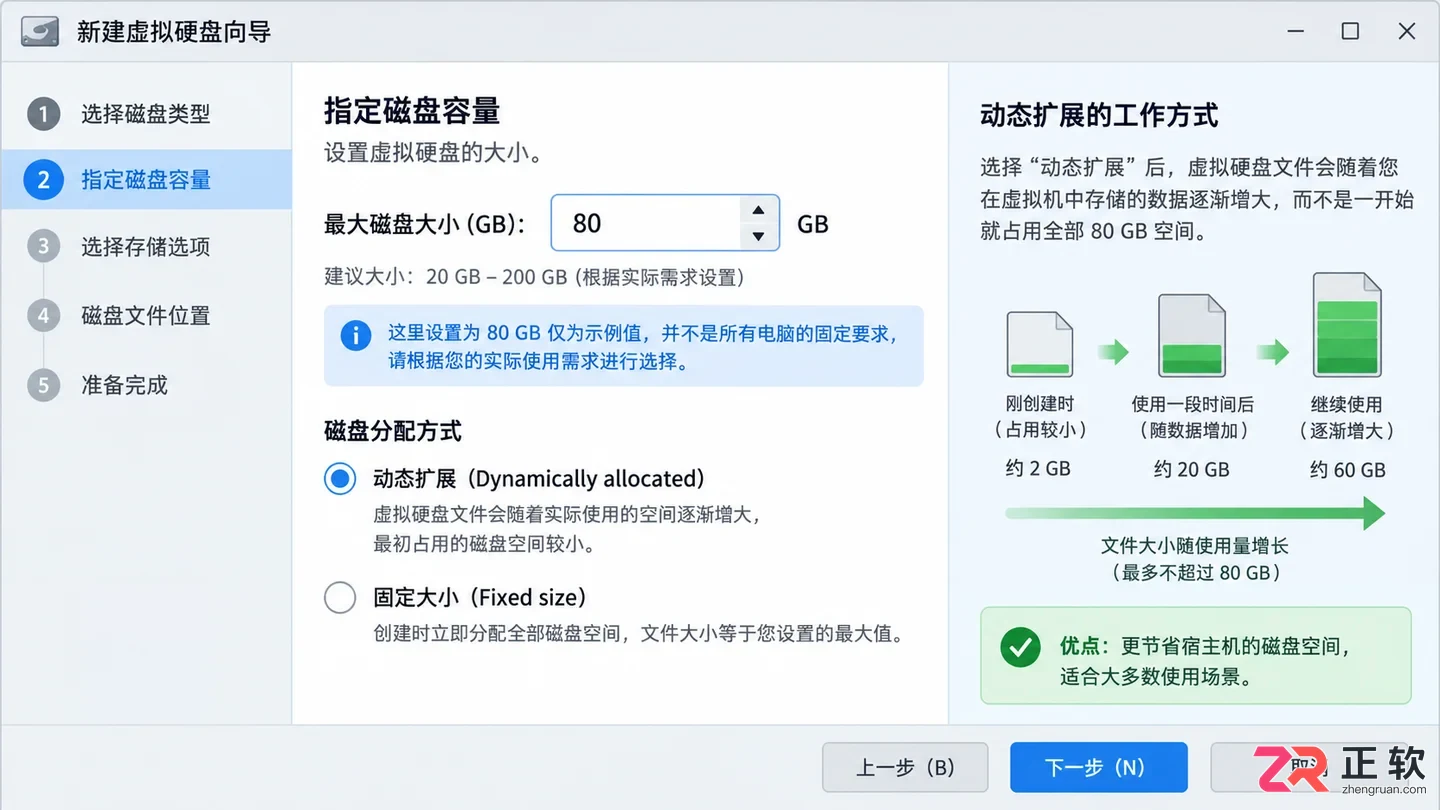The height and width of the screenshot is (810, 1440).
Task: Click the blue info icon in the notice
Action: [355, 335]
